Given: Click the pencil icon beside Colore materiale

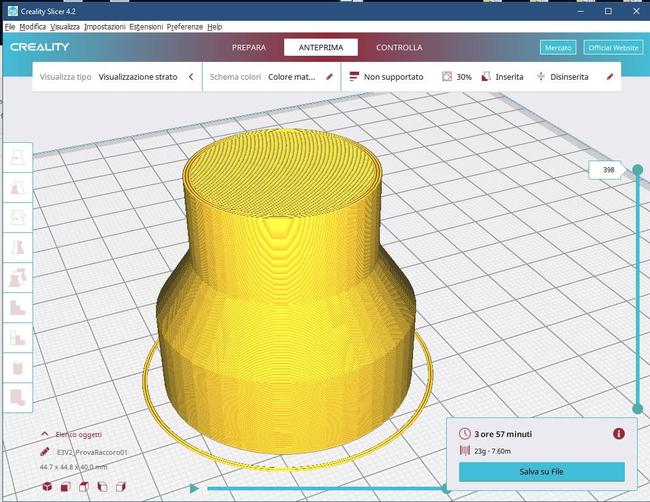Looking at the screenshot, I should click(x=329, y=76).
